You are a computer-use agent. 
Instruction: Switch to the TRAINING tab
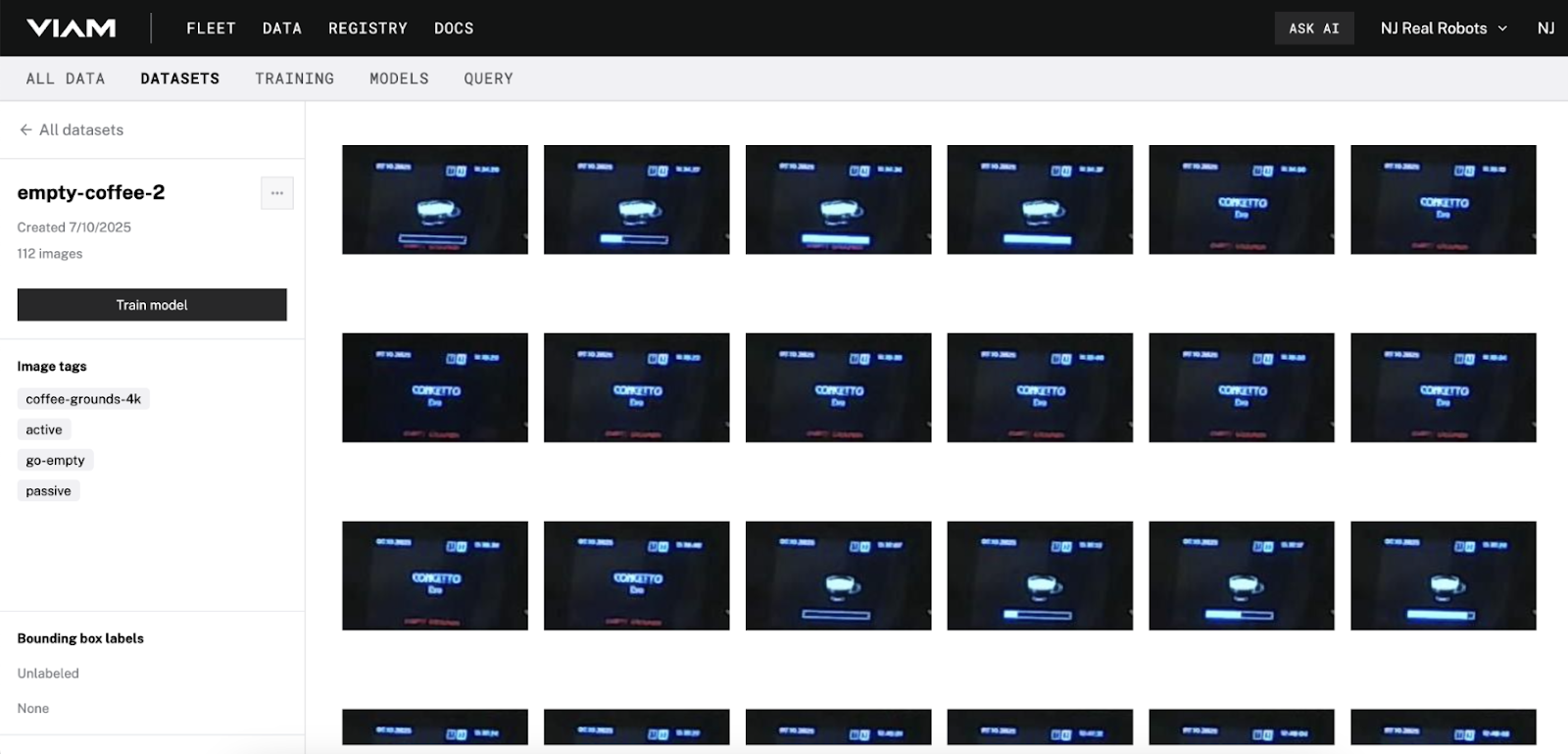295,78
